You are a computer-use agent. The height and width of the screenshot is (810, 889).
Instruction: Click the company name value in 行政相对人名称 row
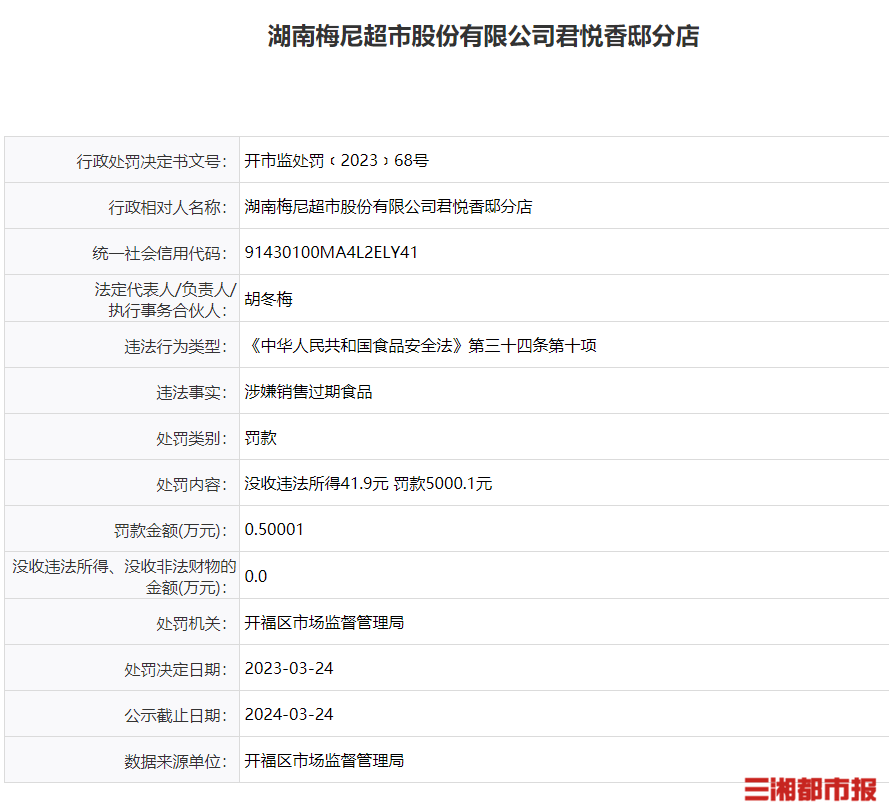click(388, 206)
